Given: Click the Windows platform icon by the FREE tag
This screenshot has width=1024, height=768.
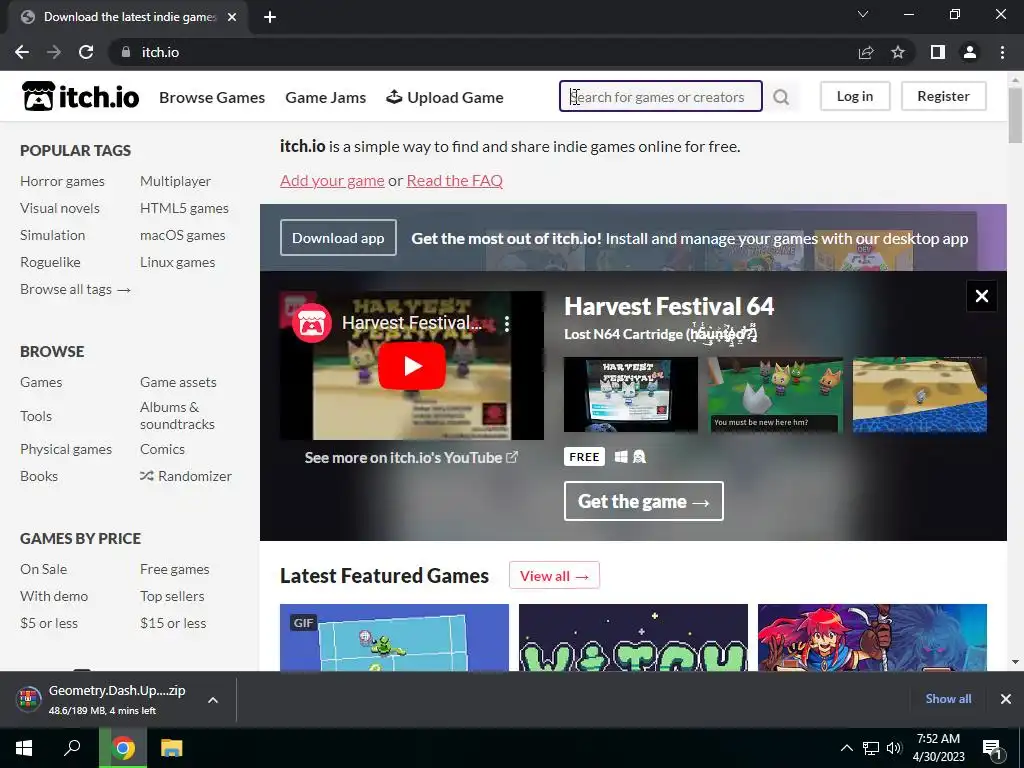Looking at the screenshot, I should pyautogui.click(x=621, y=456).
